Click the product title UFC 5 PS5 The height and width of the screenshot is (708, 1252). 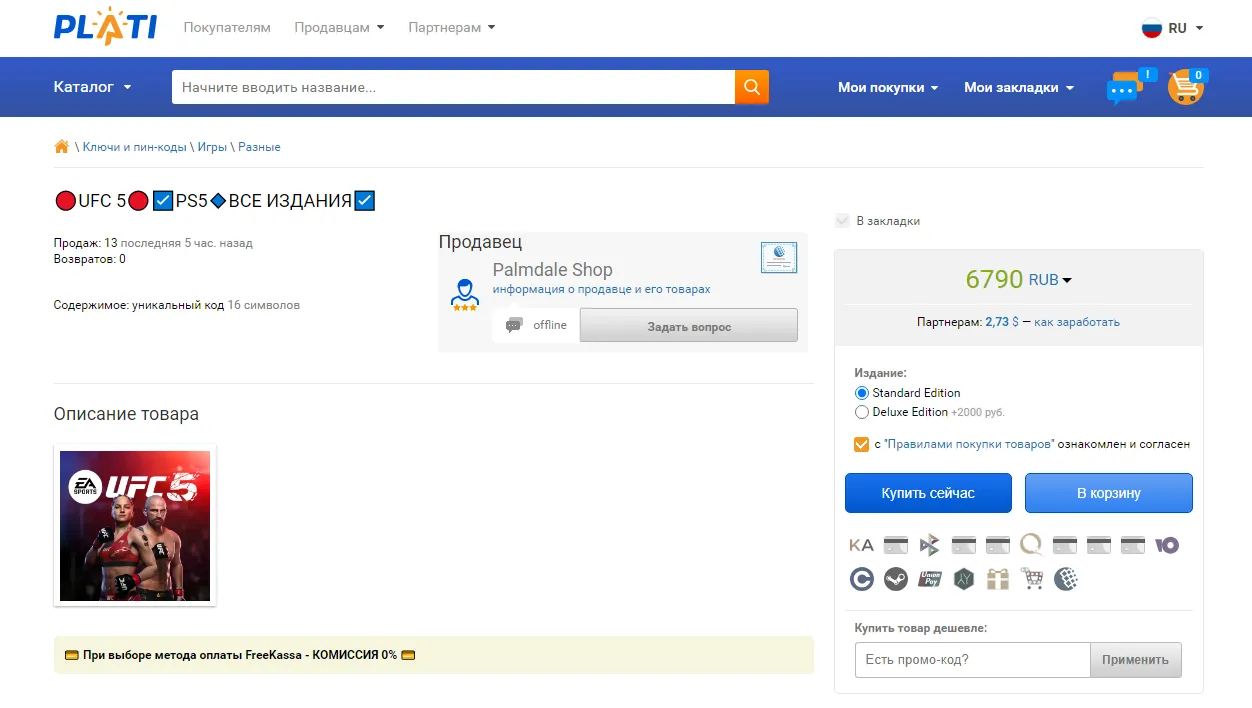click(215, 201)
